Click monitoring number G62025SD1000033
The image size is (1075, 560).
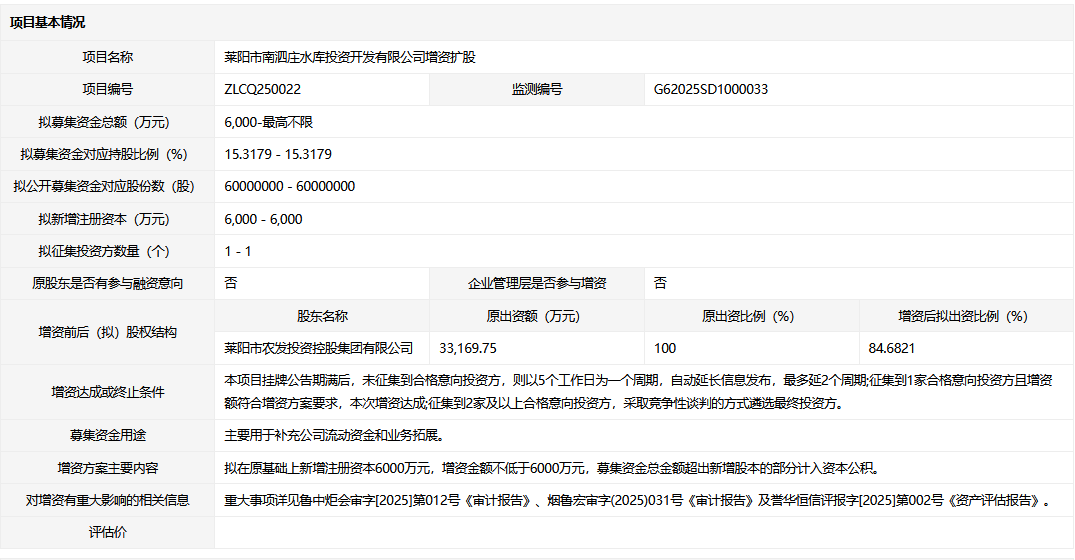[x=711, y=89]
